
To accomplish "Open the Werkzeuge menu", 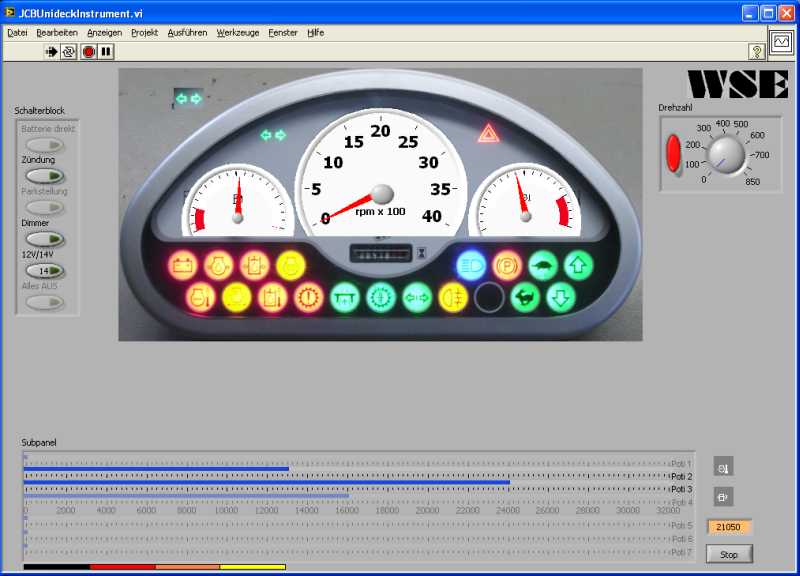I will pyautogui.click(x=238, y=33).
